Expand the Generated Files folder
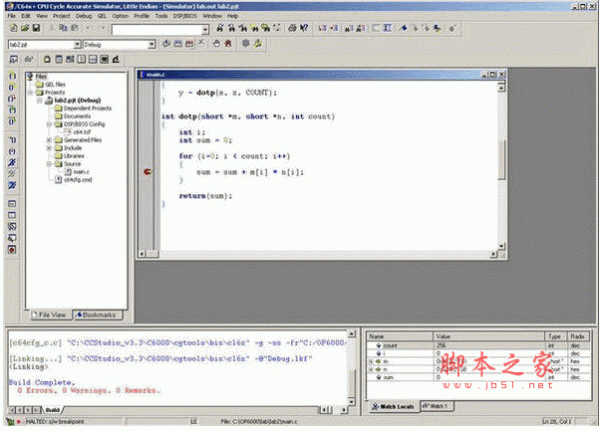Viewport: 600px width, 431px height. (x=46, y=140)
